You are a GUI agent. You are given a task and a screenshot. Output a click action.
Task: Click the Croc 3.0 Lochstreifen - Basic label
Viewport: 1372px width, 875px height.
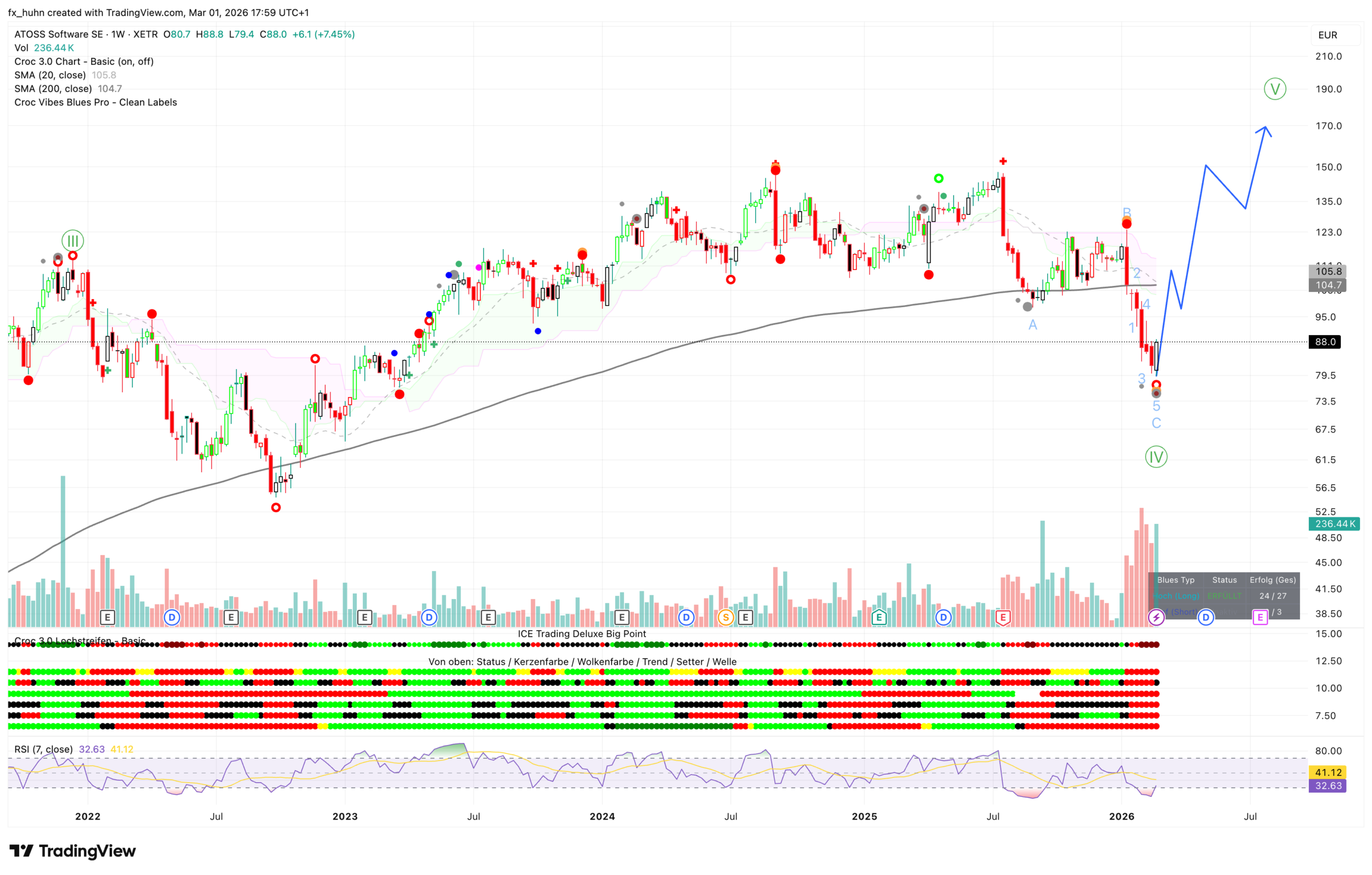coord(80,641)
